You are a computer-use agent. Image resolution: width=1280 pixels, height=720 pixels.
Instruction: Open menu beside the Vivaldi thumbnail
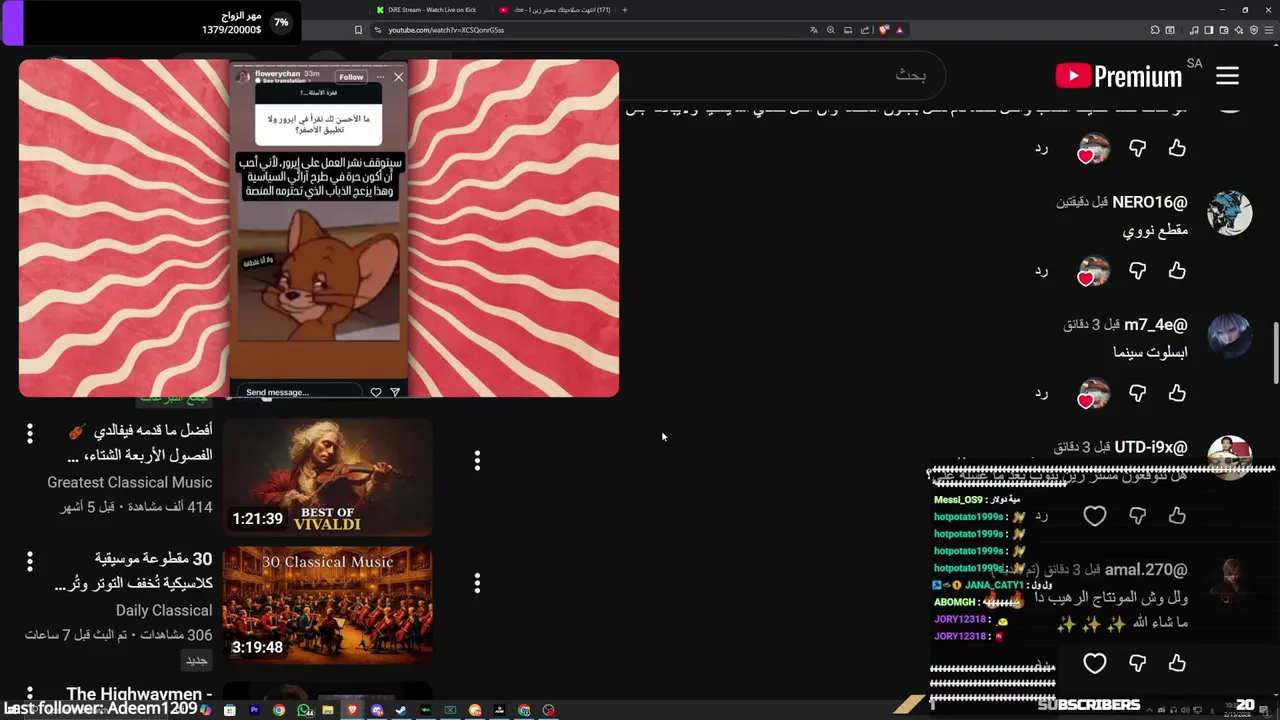coord(477,460)
